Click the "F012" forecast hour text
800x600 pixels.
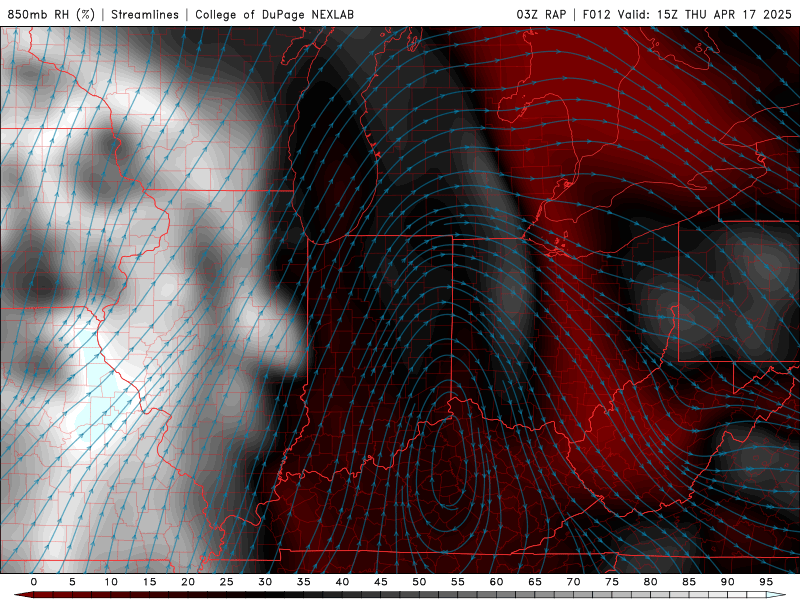pos(596,14)
